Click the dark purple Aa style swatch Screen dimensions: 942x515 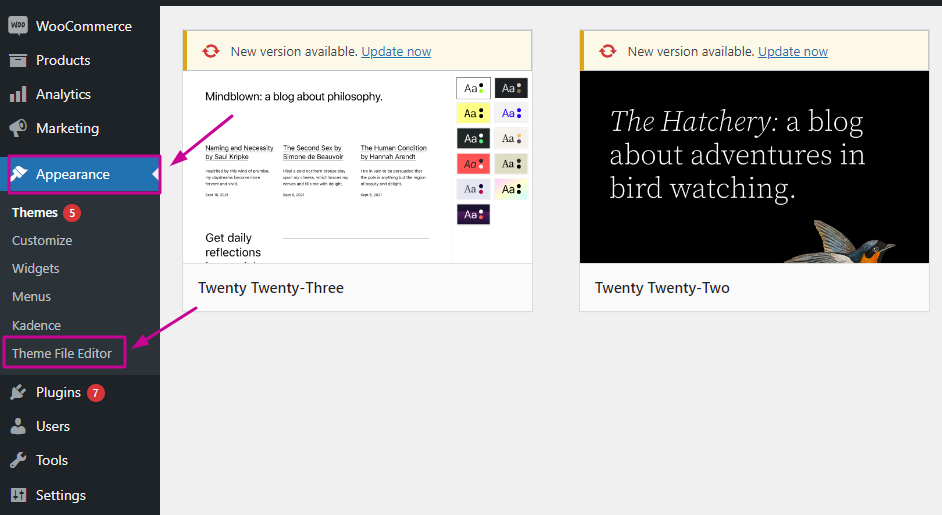point(473,214)
